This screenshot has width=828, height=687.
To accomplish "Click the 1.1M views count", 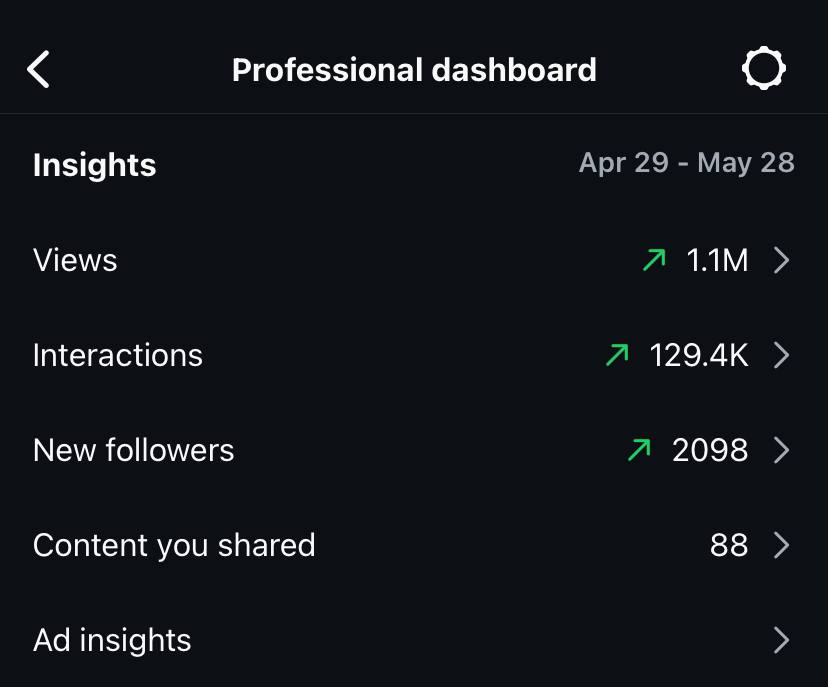I will 717,261.
